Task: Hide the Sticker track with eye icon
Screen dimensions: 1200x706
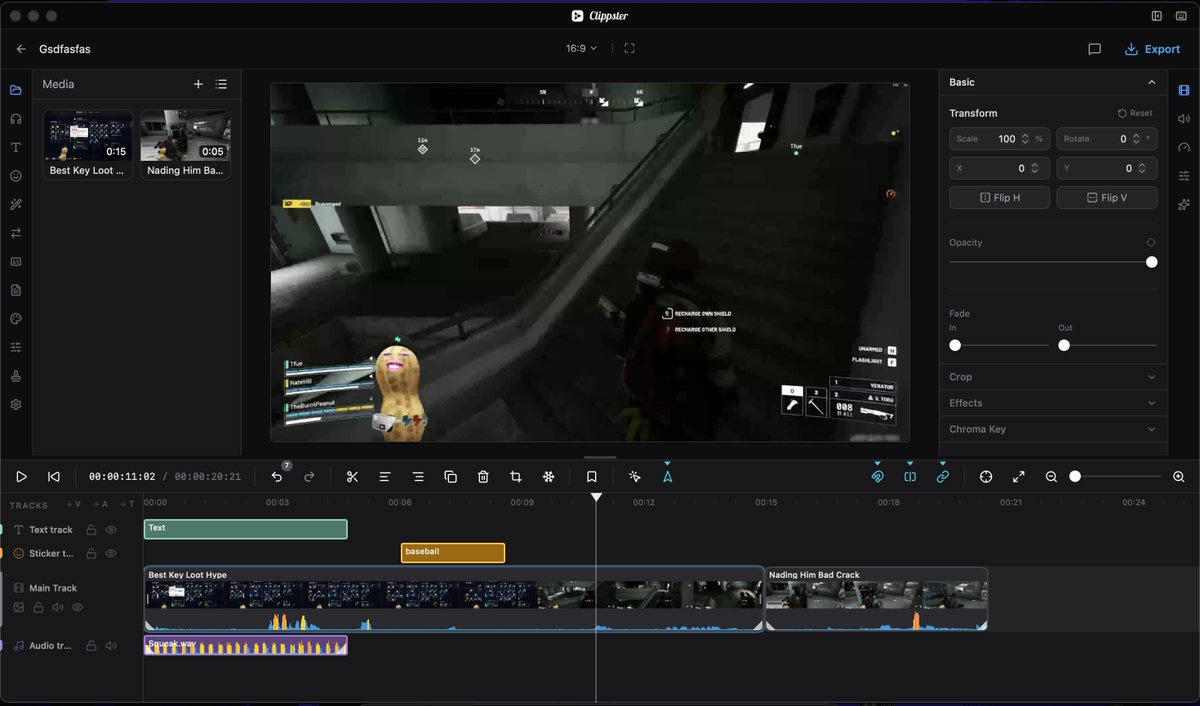Action: coord(111,553)
